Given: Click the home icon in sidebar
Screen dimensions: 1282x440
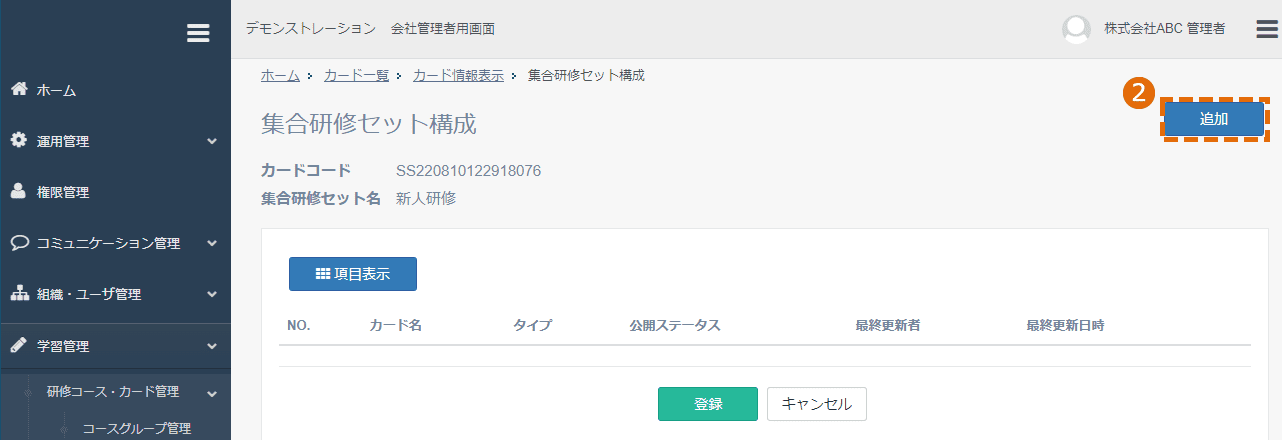Looking at the screenshot, I should pos(19,89).
